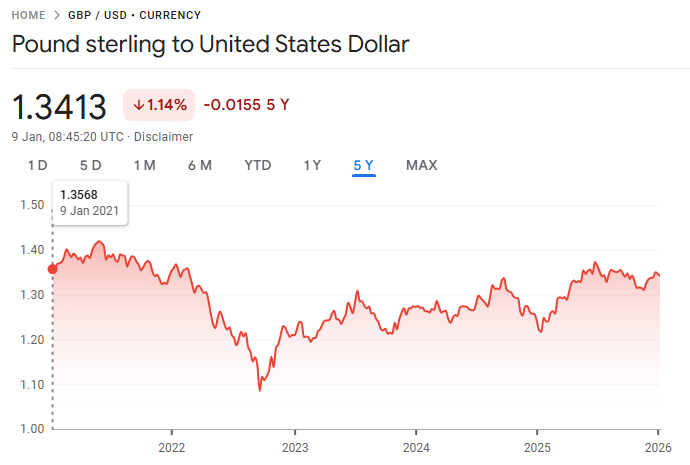Click the 2022 label on the x-axis
The height and width of the screenshot is (465, 690).
coord(172,446)
